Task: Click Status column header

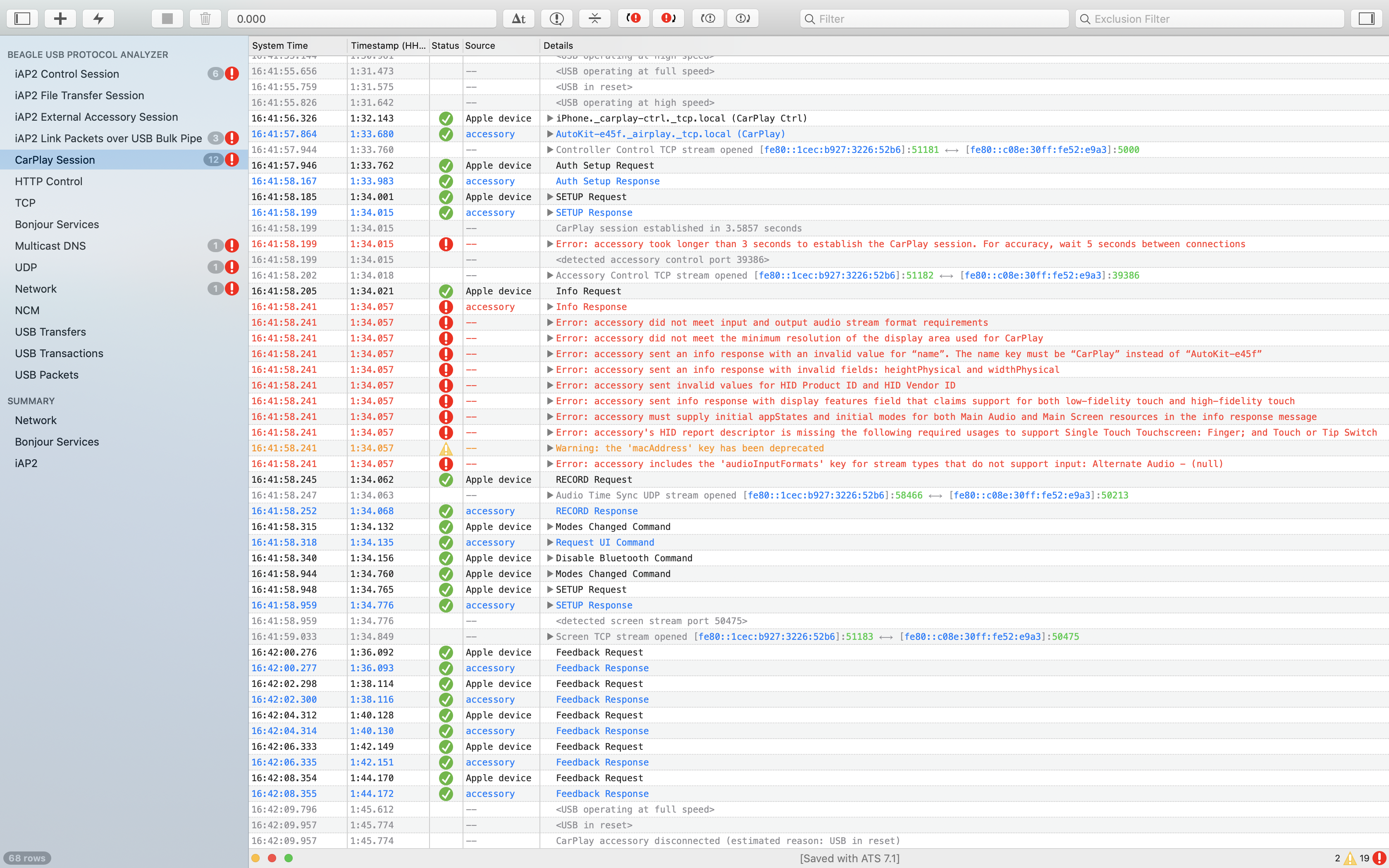Action: coord(445,45)
